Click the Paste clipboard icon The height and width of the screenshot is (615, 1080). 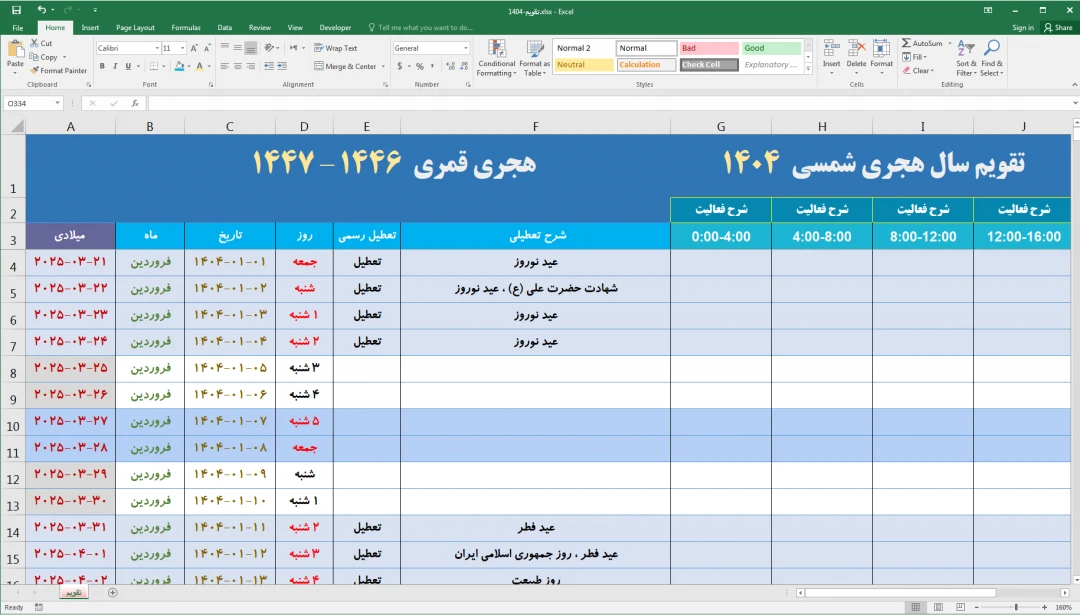coord(15,50)
